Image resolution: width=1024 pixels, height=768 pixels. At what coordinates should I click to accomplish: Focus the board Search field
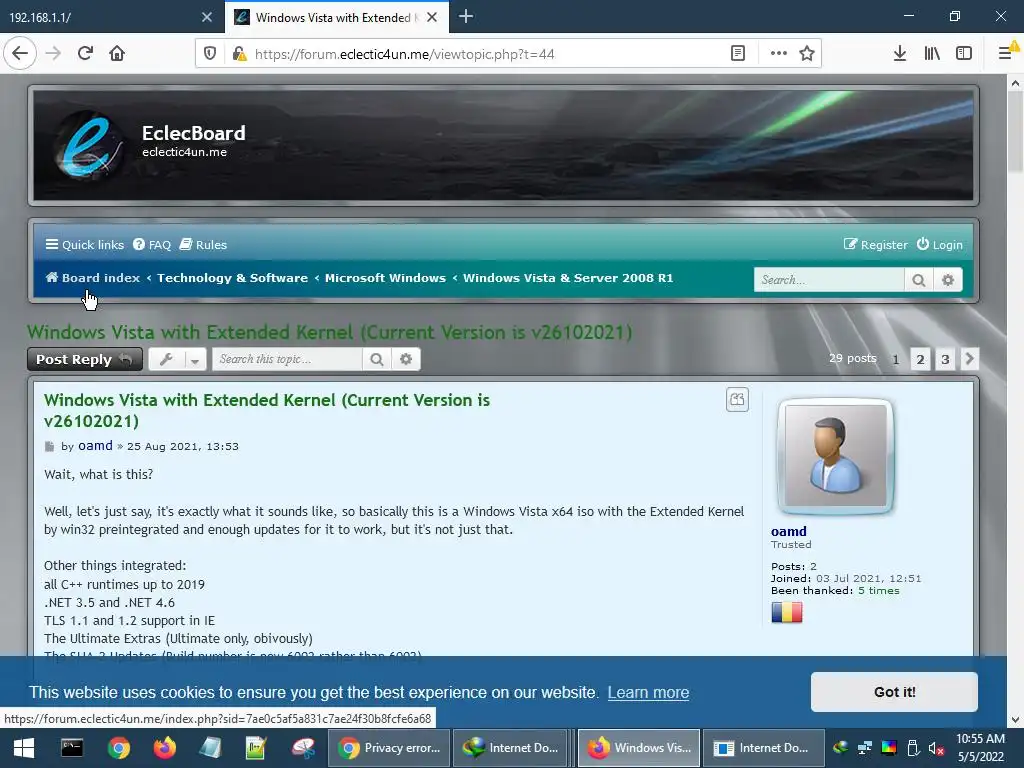tap(829, 280)
